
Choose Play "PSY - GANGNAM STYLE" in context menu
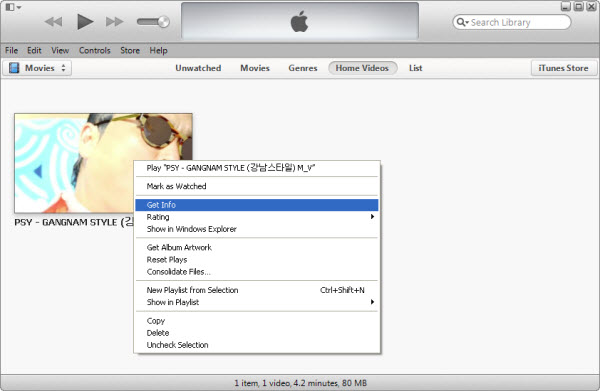(x=257, y=168)
